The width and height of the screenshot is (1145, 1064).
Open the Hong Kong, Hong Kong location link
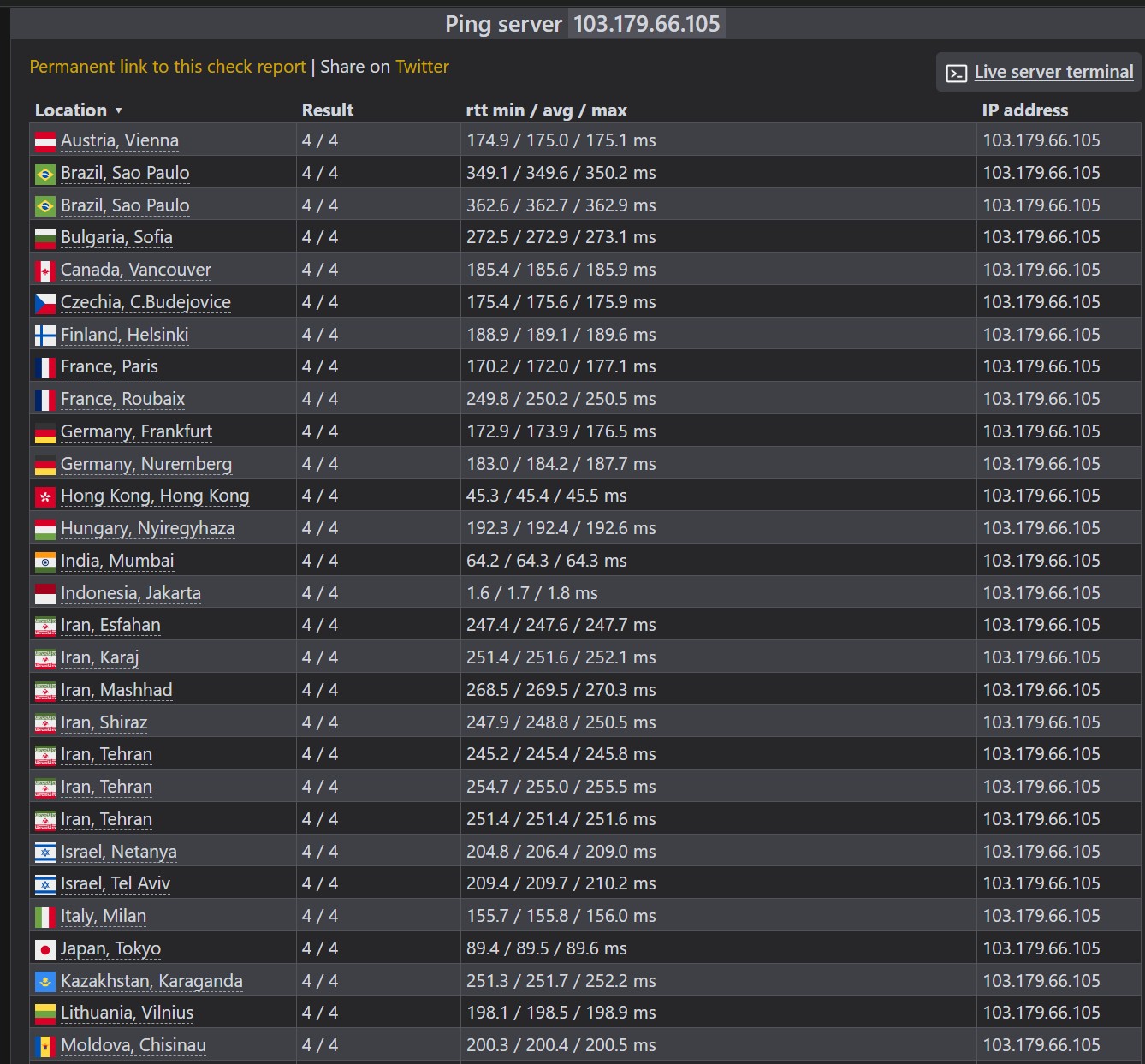tap(155, 496)
